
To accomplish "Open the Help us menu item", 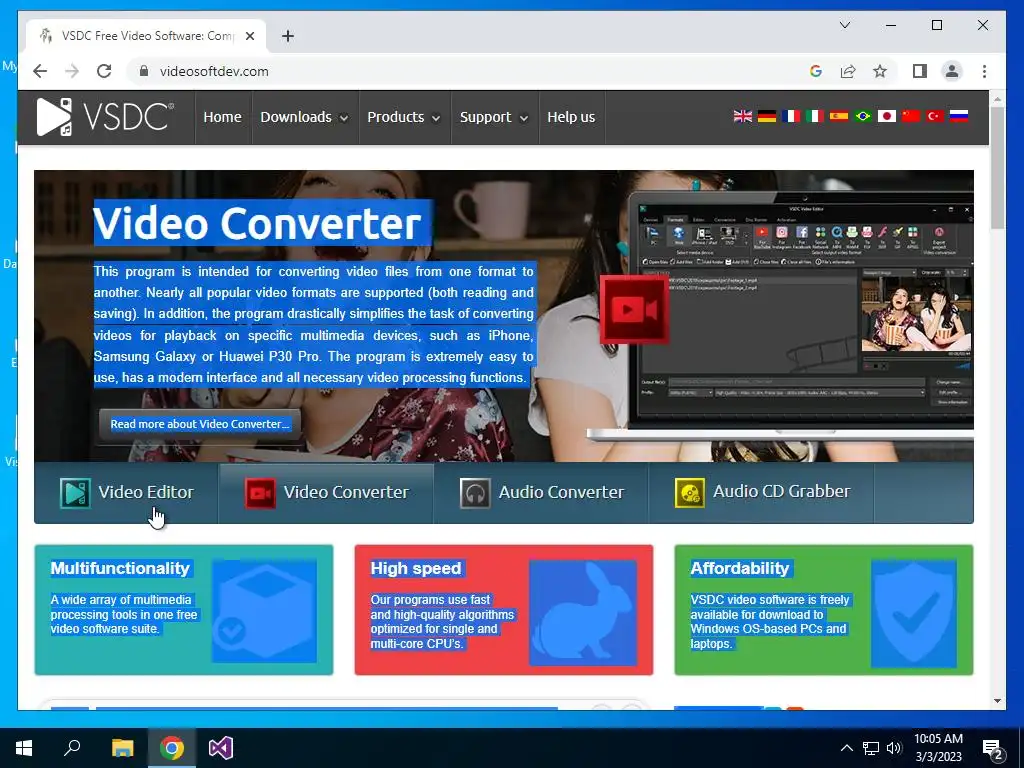I will (x=571, y=118).
